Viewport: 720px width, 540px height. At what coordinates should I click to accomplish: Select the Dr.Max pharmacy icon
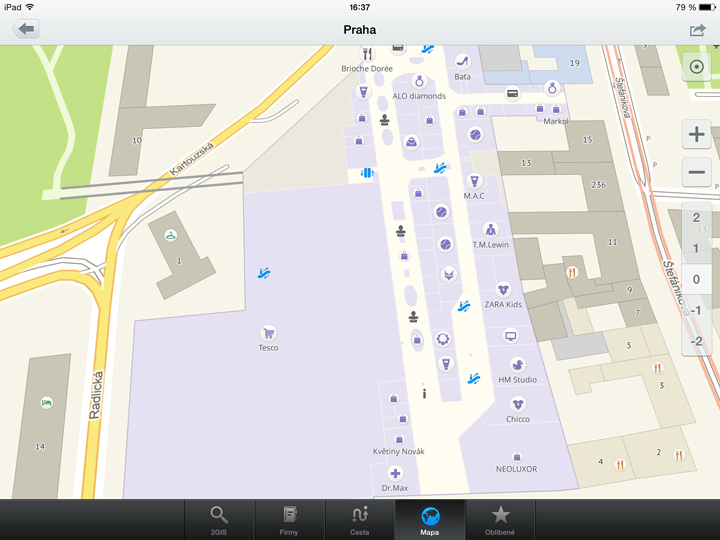coord(395,473)
